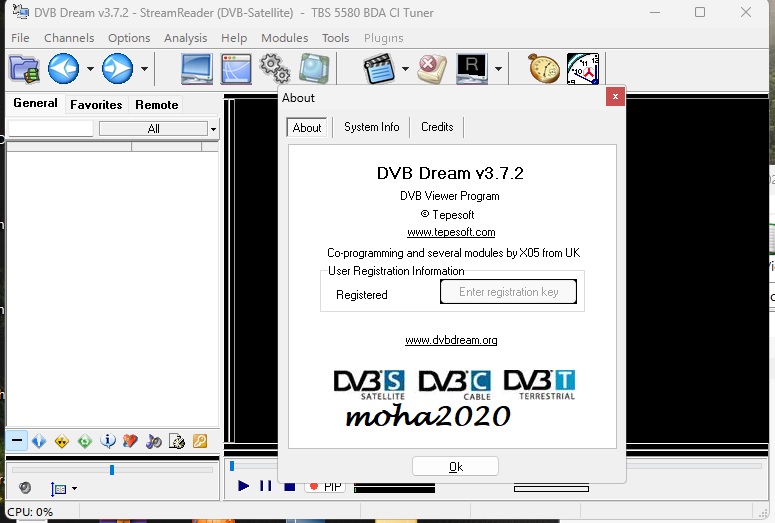Click the playback seek slider handle
This screenshot has width=775, height=523.
click(x=232, y=466)
